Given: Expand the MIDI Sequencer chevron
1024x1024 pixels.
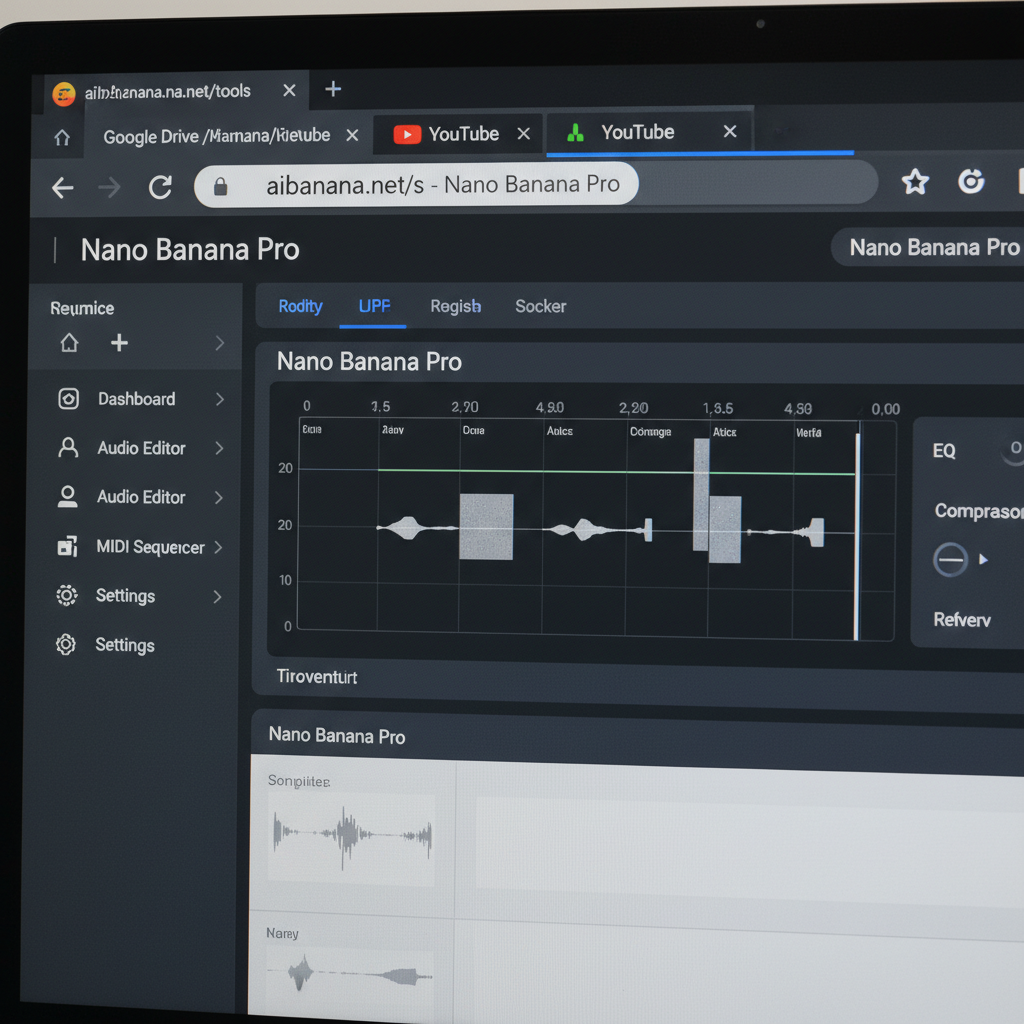Looking at the screenshot, I should (x=218, y=547).
